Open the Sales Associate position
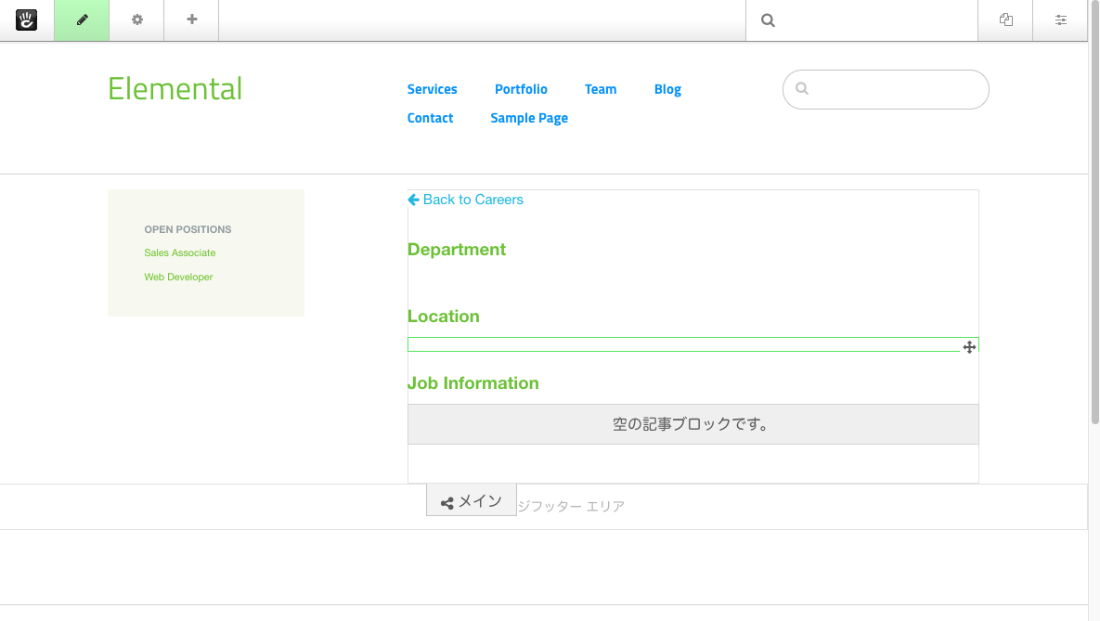Image resolution: width=1100 pixels, height=621 pixels. 180,253
